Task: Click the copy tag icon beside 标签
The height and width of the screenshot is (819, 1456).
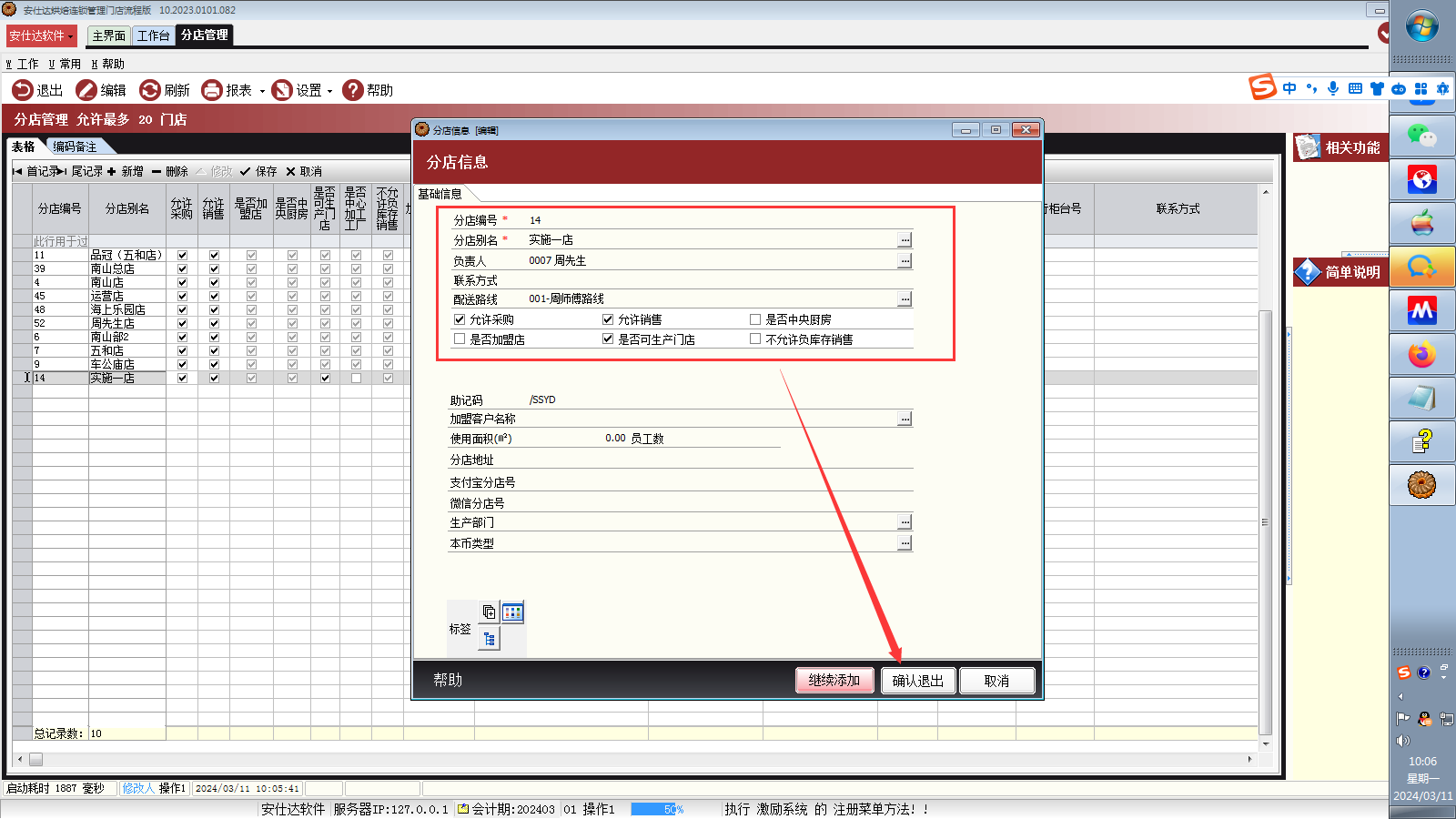Action: click(489, 612)
